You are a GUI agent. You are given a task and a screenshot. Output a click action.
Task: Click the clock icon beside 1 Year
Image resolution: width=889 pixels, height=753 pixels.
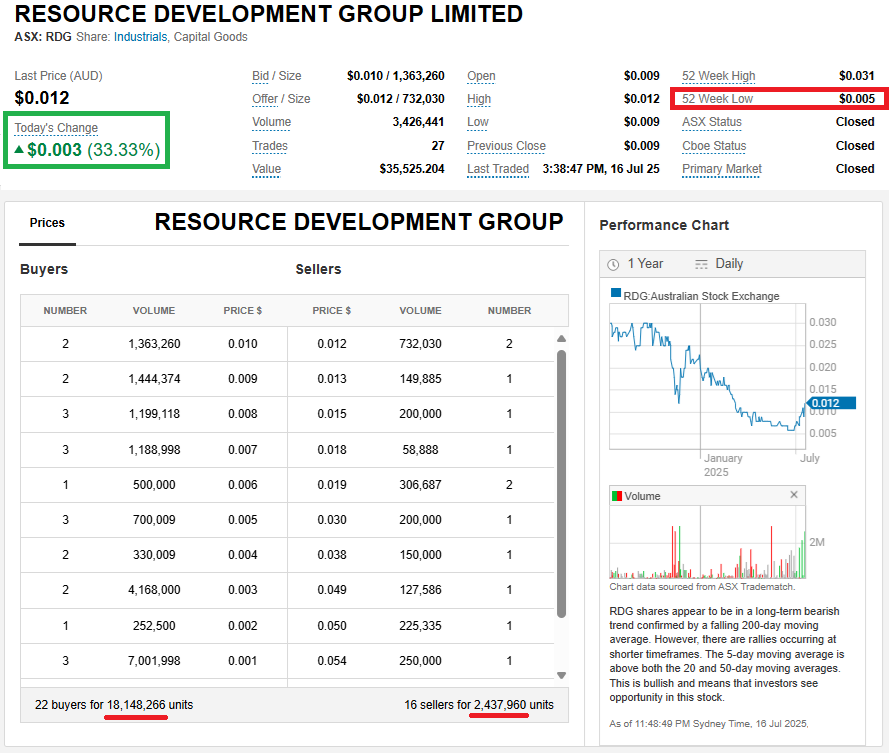tap(613, 264)
